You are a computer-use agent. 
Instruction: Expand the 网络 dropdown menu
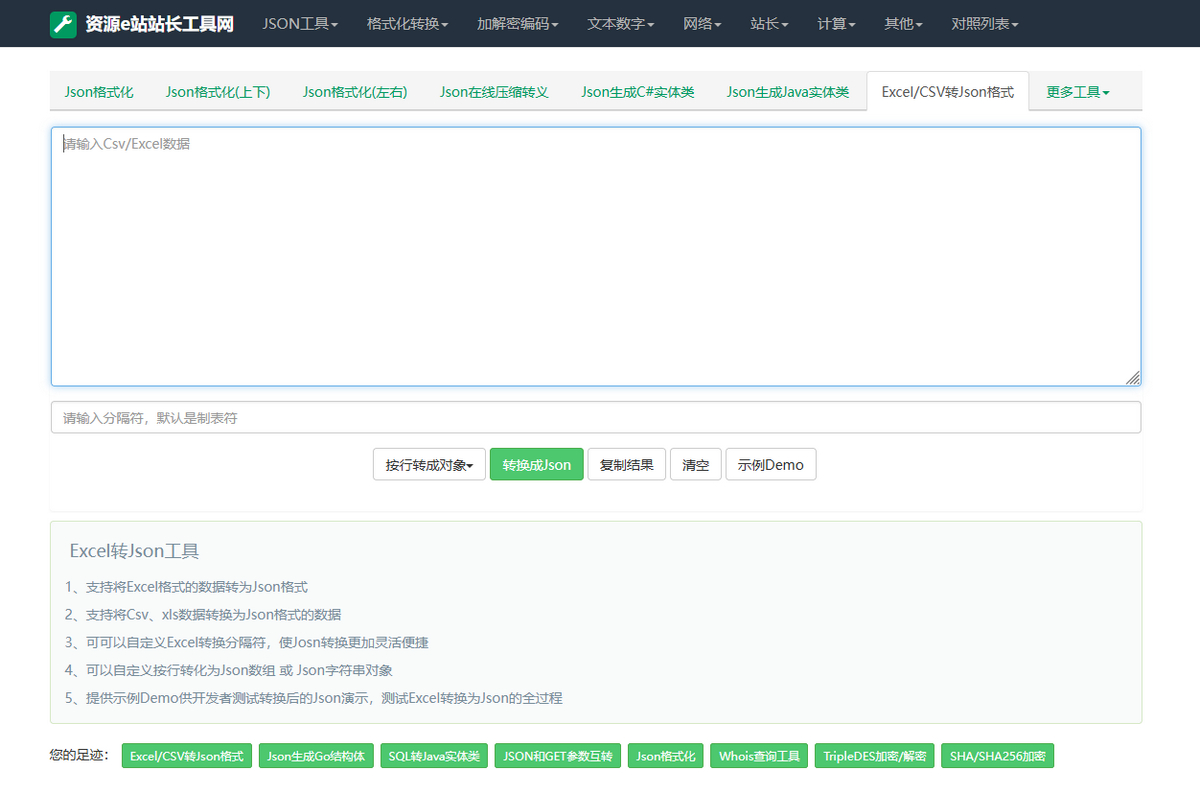pos(703,24)
